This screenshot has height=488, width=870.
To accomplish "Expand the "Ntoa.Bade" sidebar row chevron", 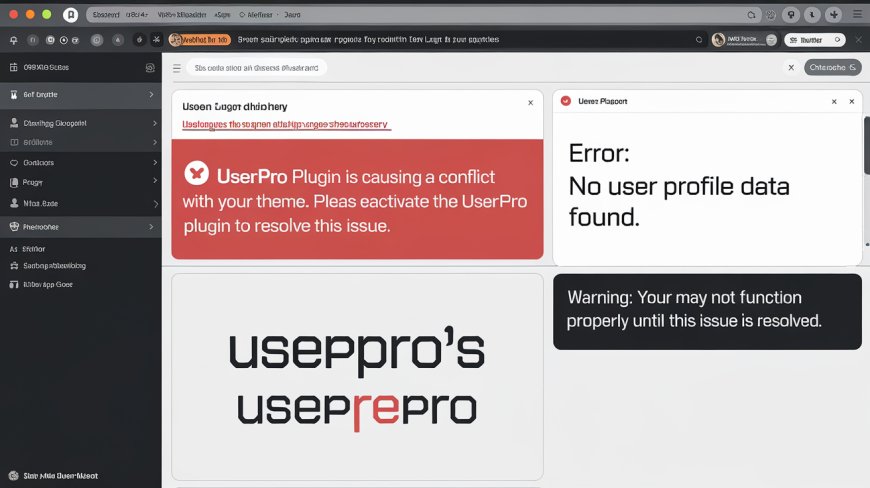I will pos(155,204).
